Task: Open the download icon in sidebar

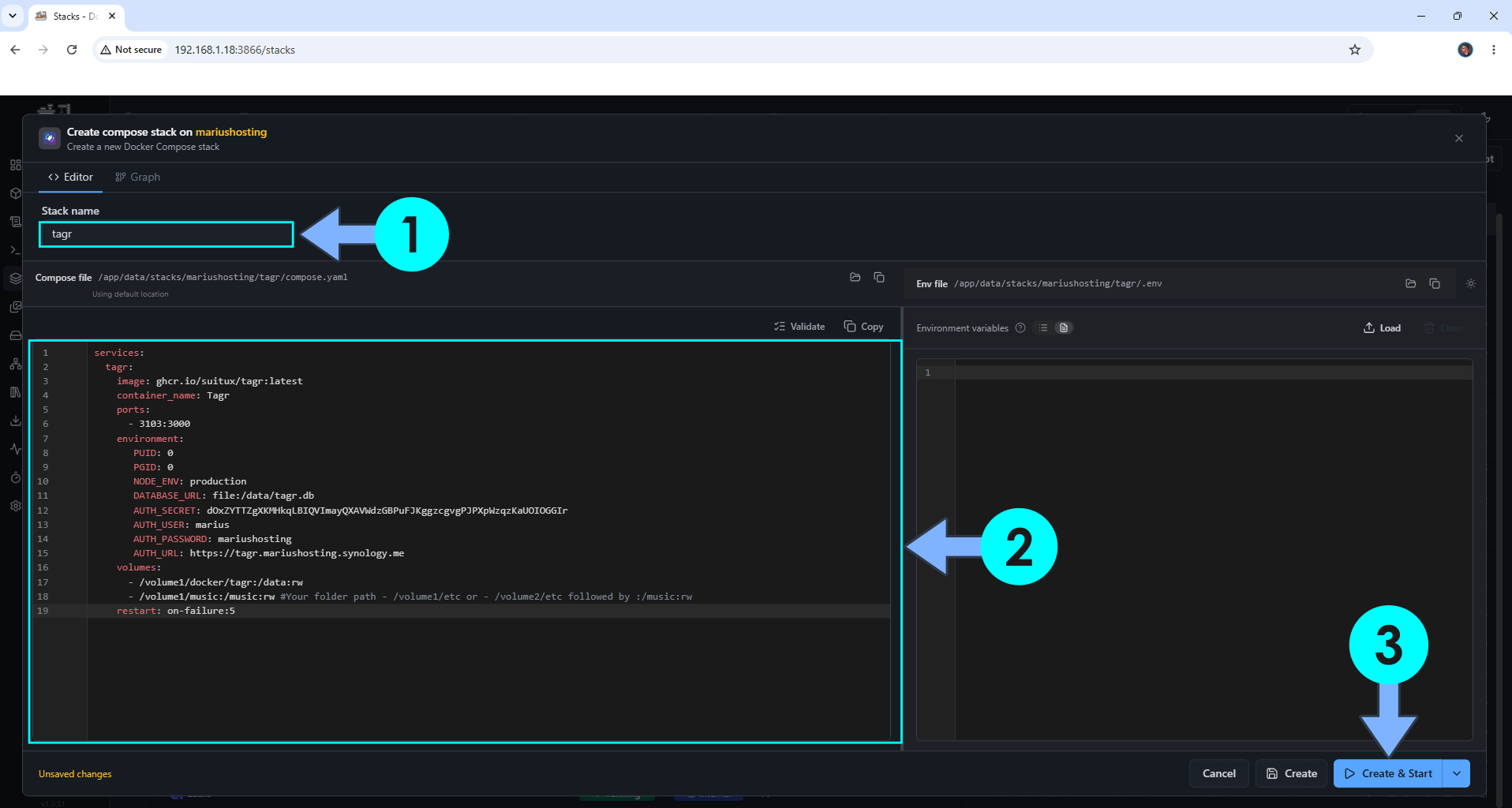Action: (15, 421)
